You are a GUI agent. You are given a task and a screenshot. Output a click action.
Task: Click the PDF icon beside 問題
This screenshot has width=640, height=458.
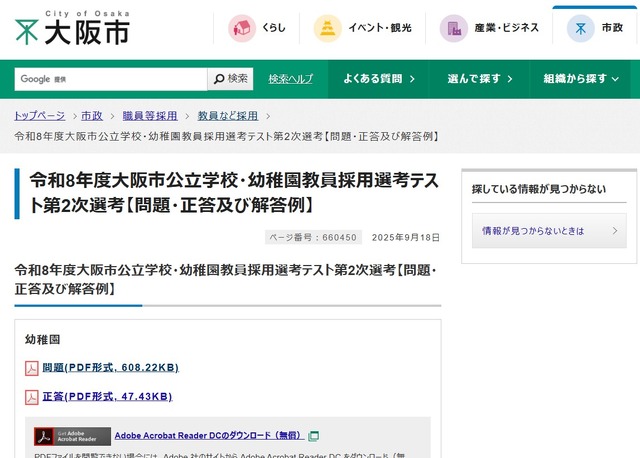32,368
